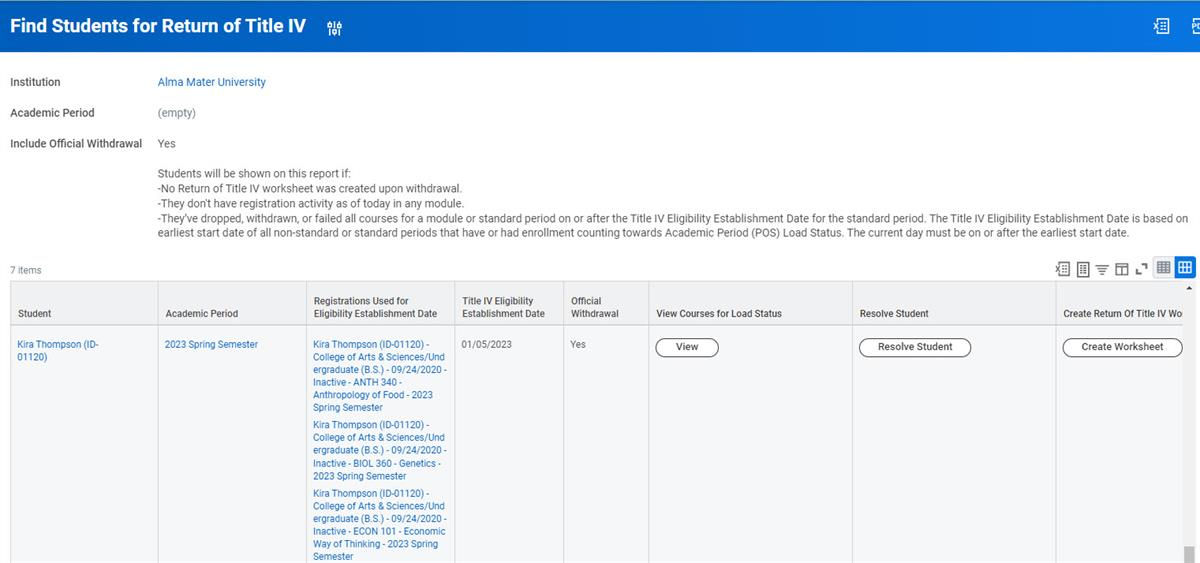The height and width of the screenshot is (563, 1200).
Task: Click Include Official Withdrawal Yes value
Action: pos(166,143)
